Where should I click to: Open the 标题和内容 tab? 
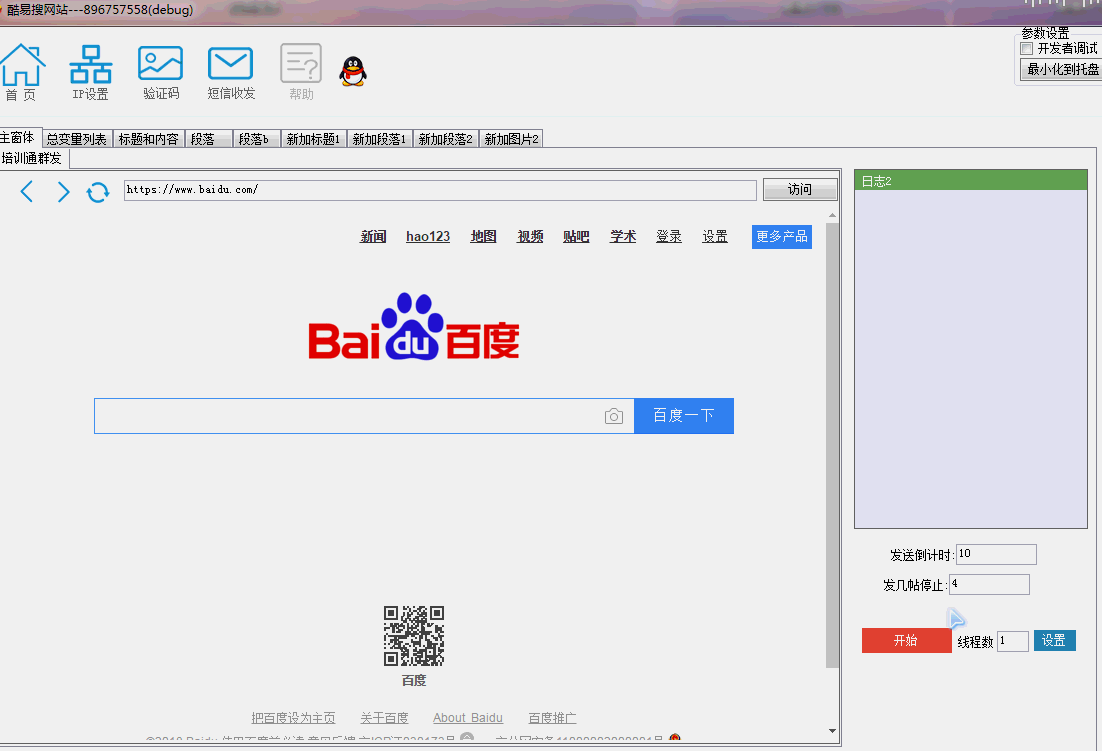point(148,139)
